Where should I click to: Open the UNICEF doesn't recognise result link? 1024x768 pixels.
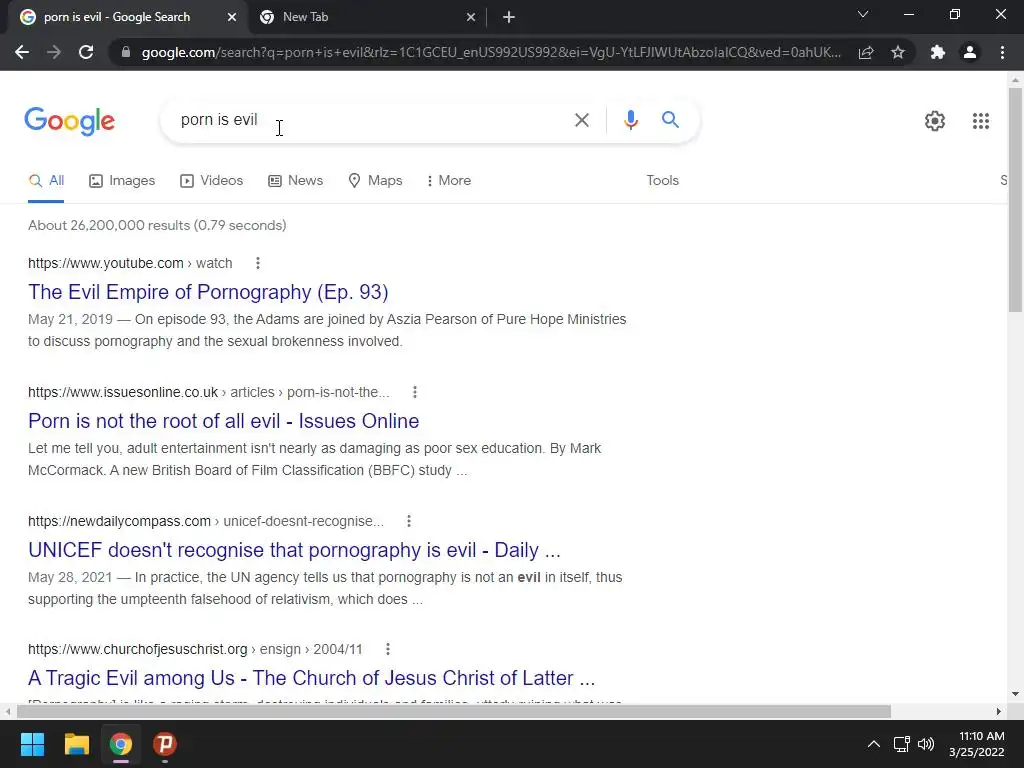(295, 550)
